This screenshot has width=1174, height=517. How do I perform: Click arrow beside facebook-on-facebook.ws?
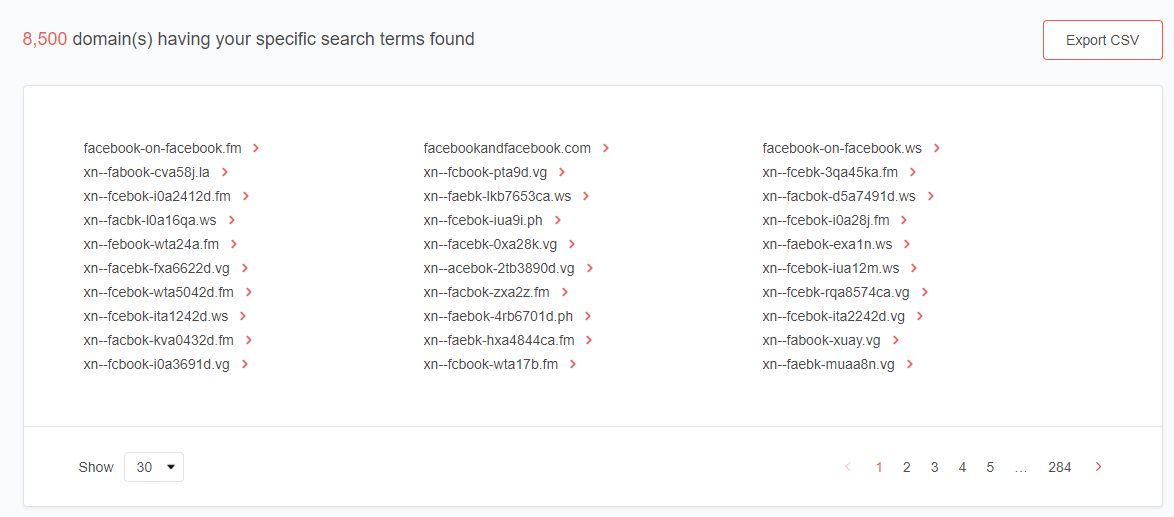coord(937,148)
